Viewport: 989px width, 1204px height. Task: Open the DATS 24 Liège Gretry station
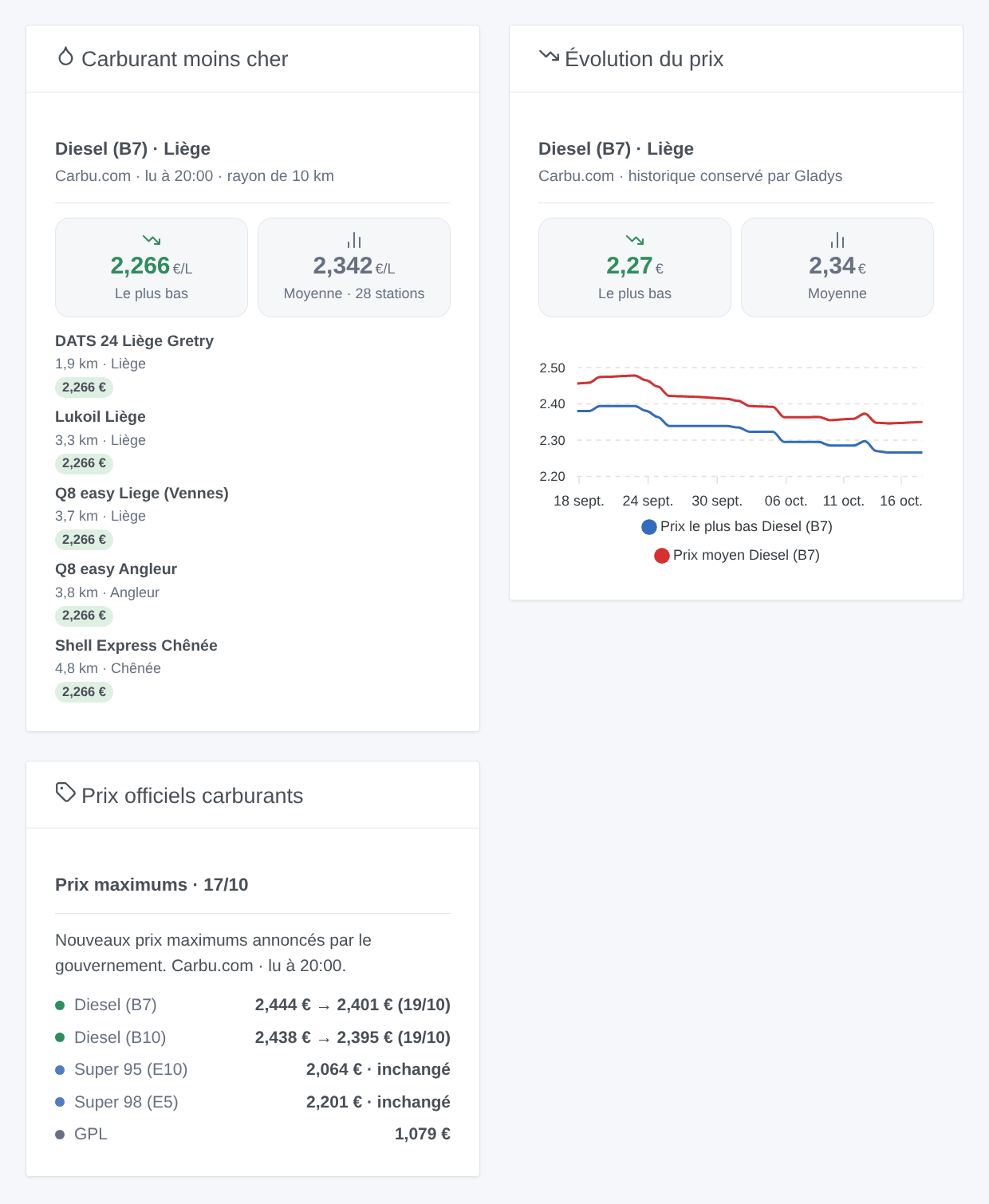pos(134,340)
